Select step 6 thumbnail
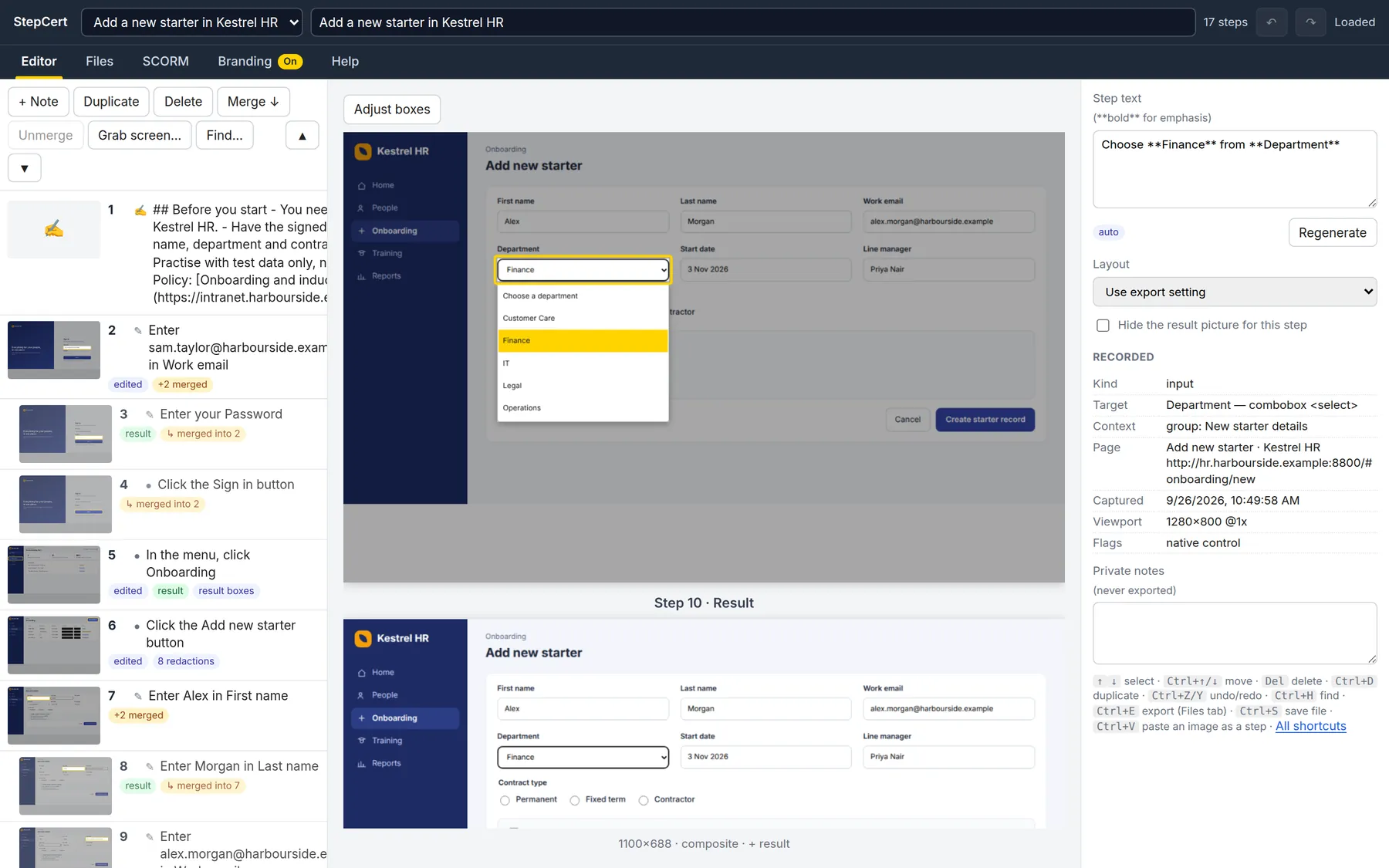The image size is (1389, 868). [x=54, y=645]
